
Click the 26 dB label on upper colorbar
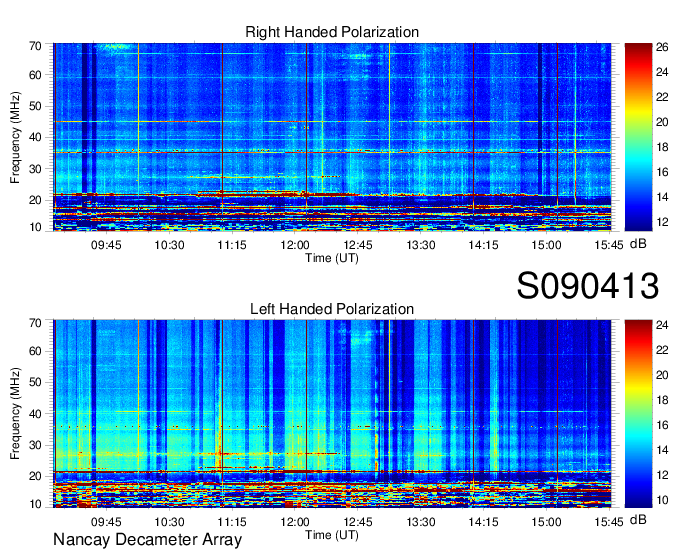tap(662, 47)
